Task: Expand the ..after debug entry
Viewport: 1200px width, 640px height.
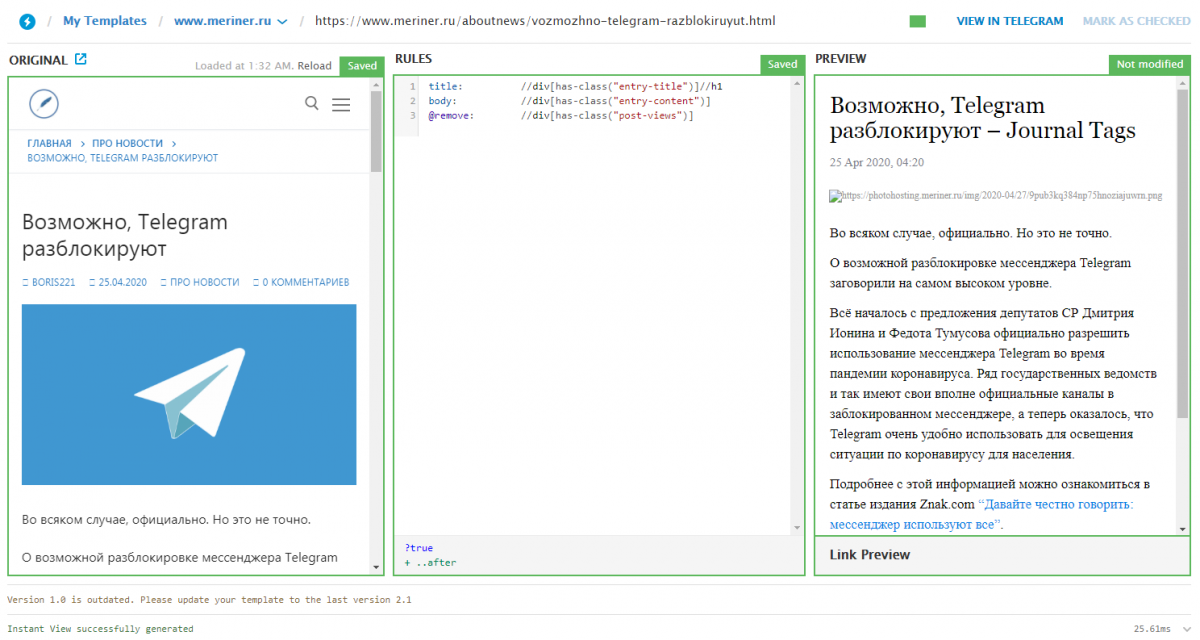Action: [430, 563]
